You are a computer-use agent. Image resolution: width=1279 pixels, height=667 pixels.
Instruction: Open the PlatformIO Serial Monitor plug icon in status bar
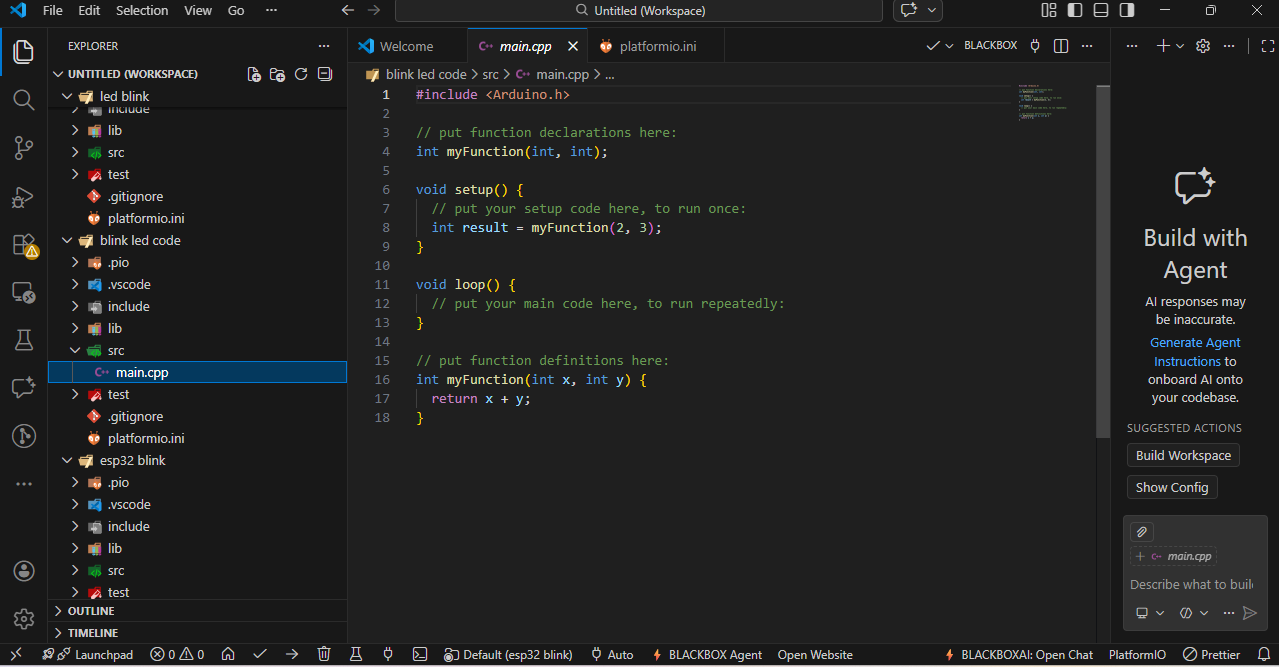[x=388, y=654]
